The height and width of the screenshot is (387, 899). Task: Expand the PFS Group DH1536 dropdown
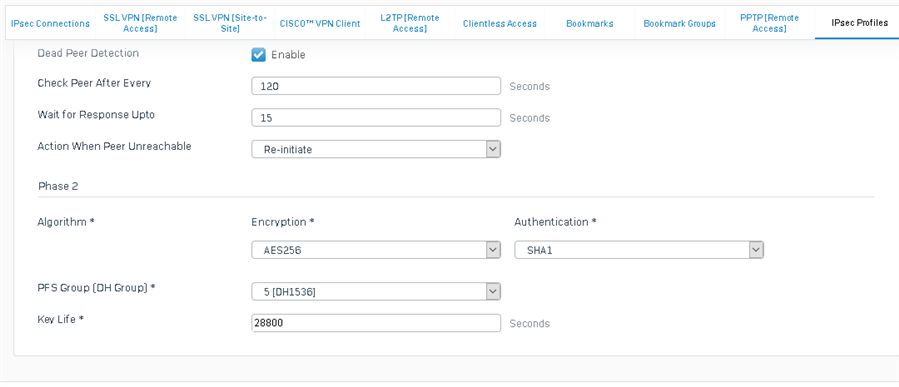coord(376,292)
